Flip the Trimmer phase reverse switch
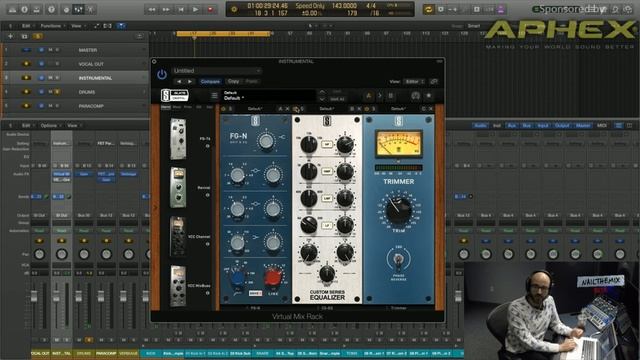640x360 pixels. pos(398,259)
